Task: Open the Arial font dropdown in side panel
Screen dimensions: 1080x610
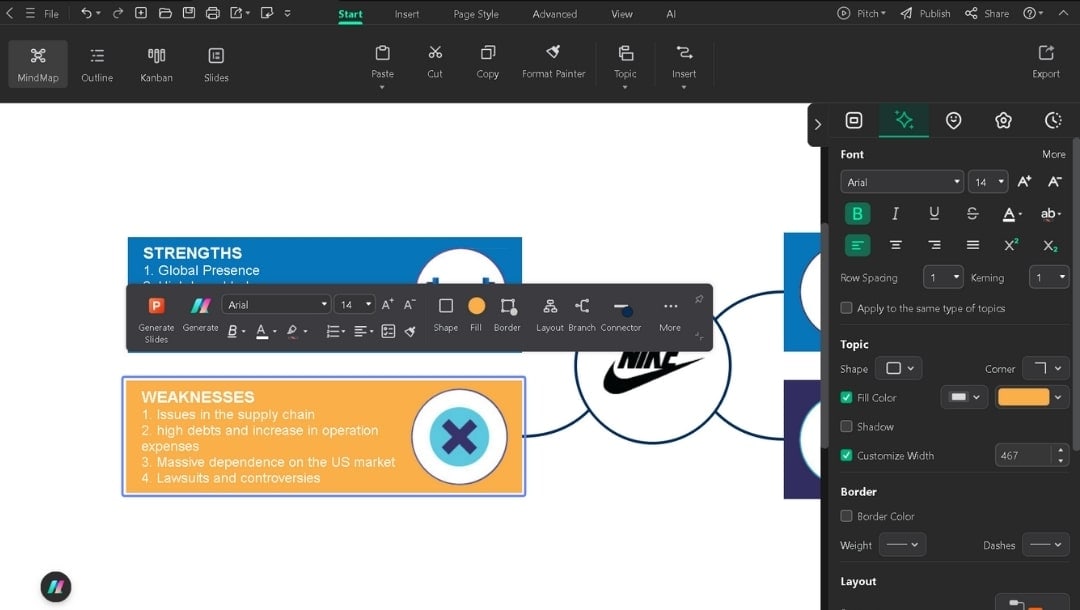Action: (902, 182)
